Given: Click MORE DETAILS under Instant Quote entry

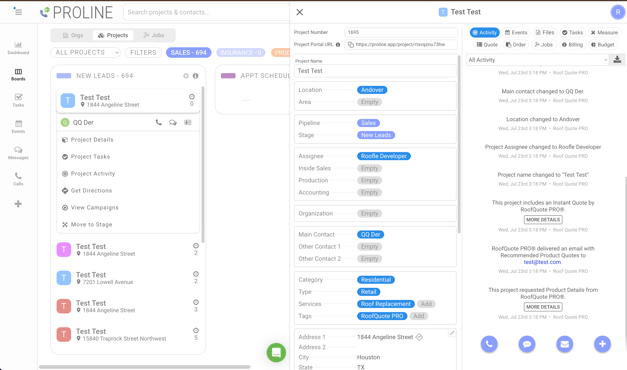Looking at the screenshot, I should [x=543, y=220].
